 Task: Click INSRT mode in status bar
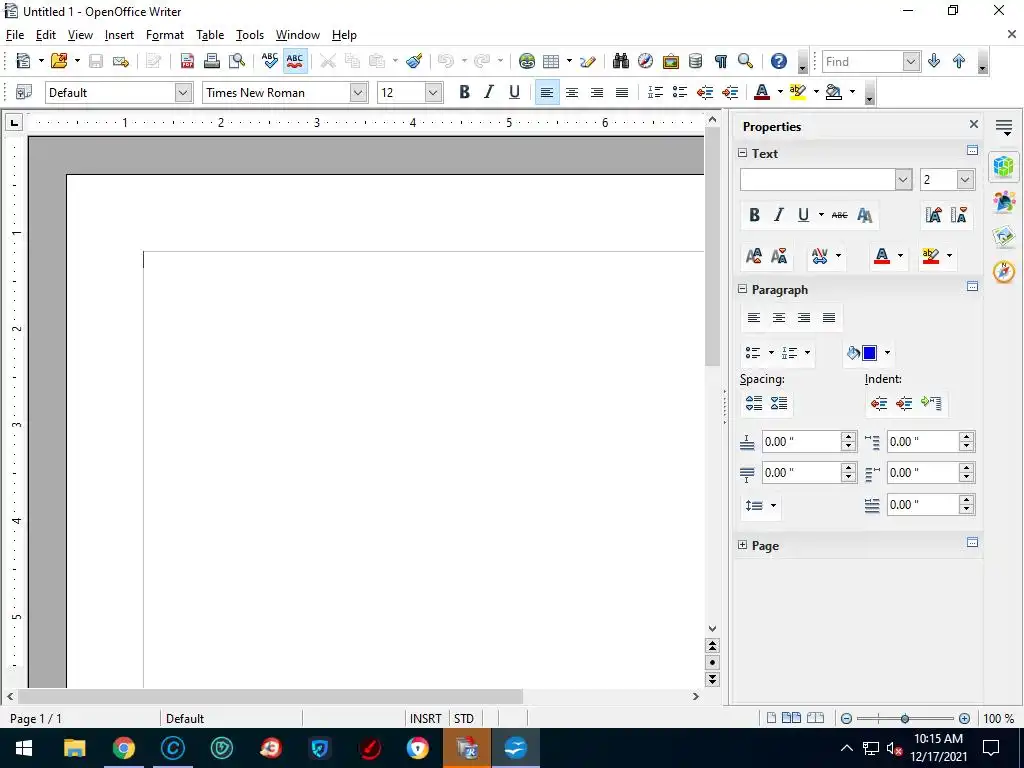(426, 718)
